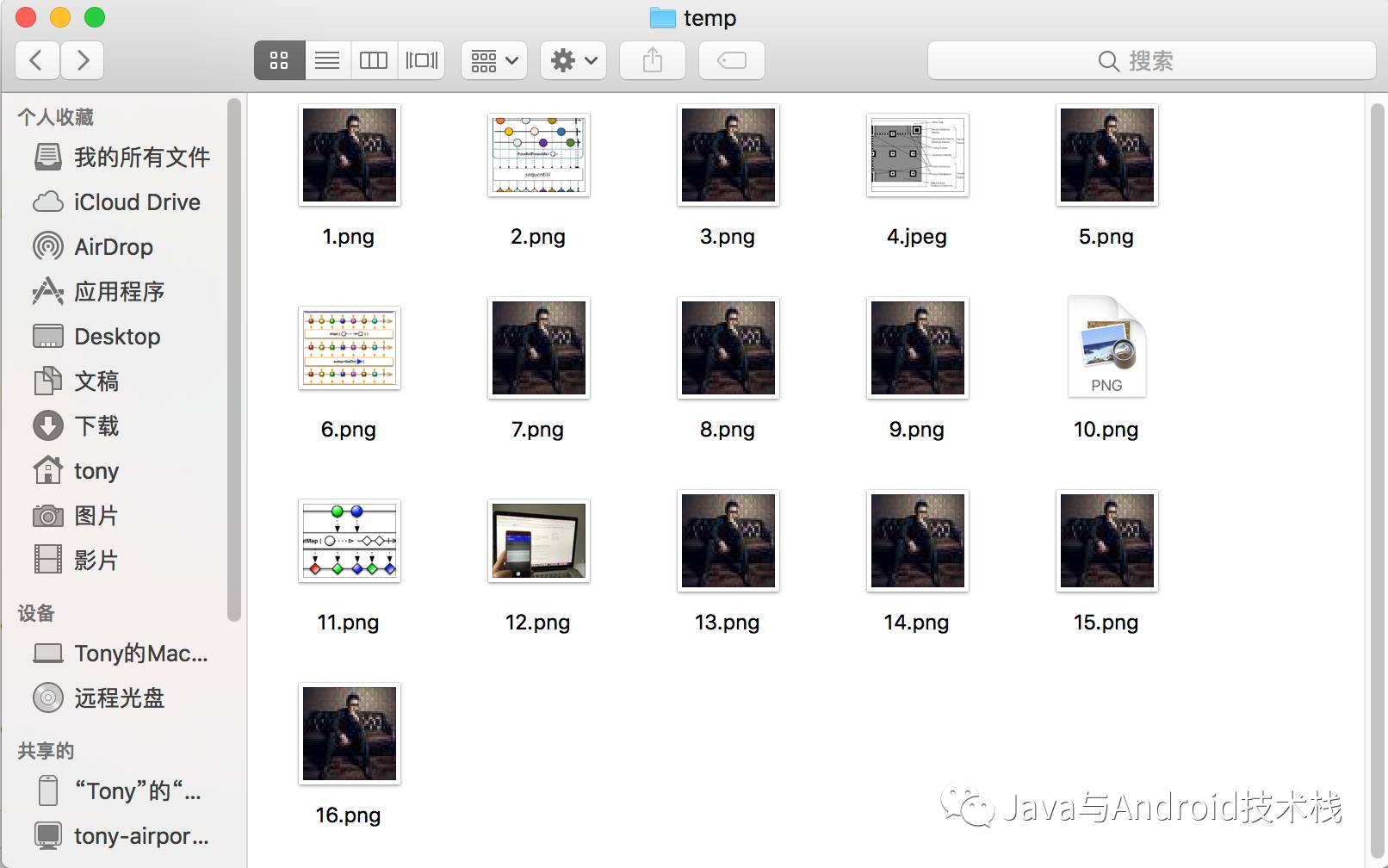Click the Devices (设备) section header
The image size is (1388, 868).
pyautogui.click(x=36, y=613)
